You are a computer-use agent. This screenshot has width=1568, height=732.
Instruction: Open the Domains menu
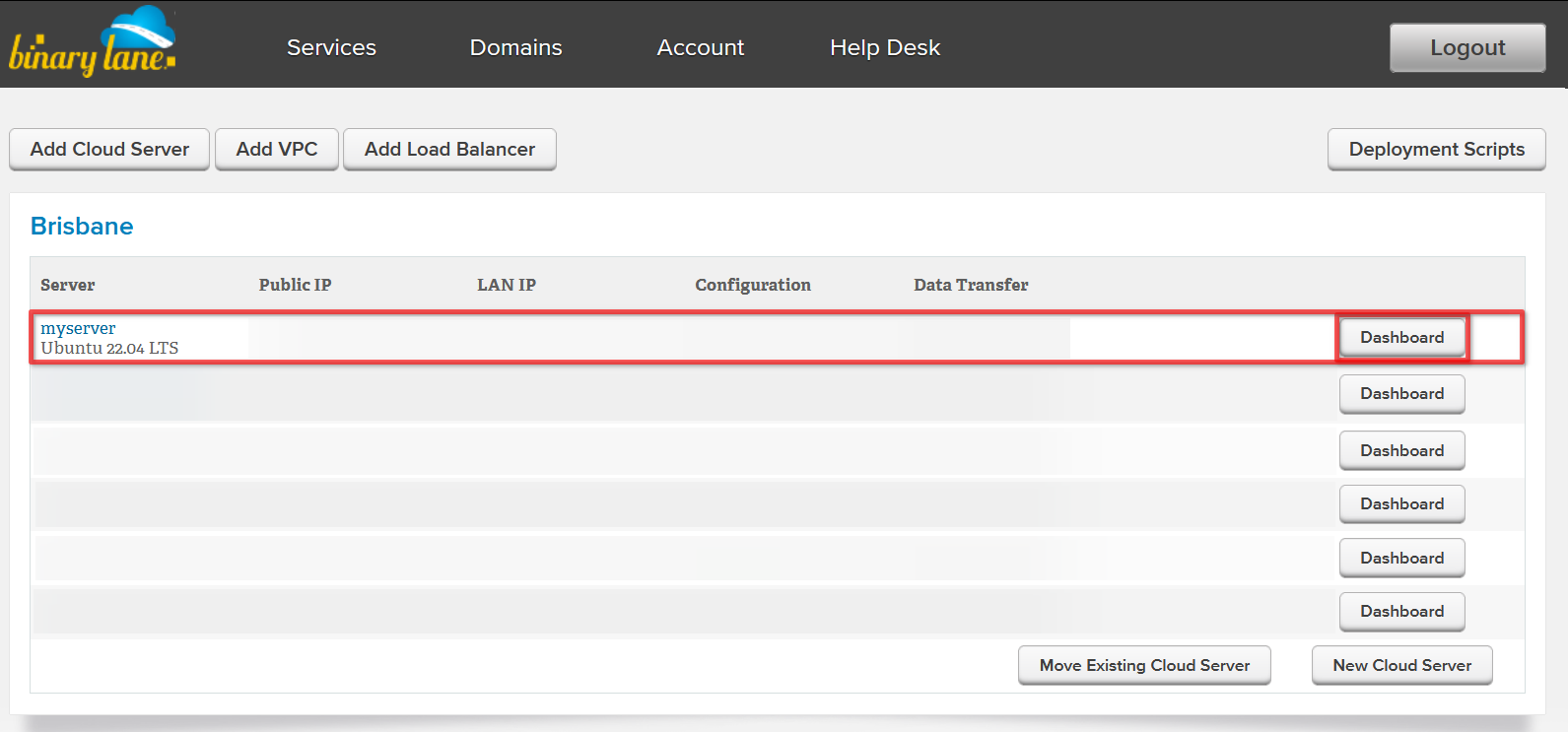click(x=515, y=47)
